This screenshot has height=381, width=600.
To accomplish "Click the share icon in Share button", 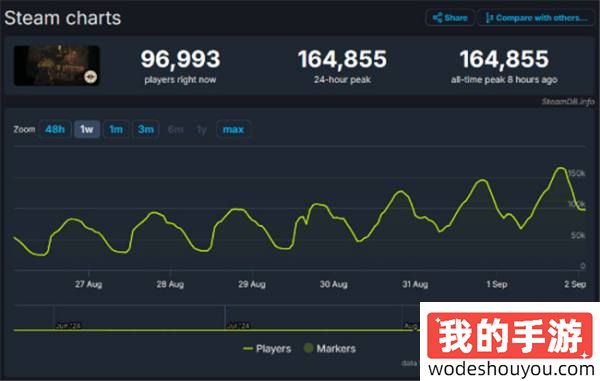I will 437,18.
